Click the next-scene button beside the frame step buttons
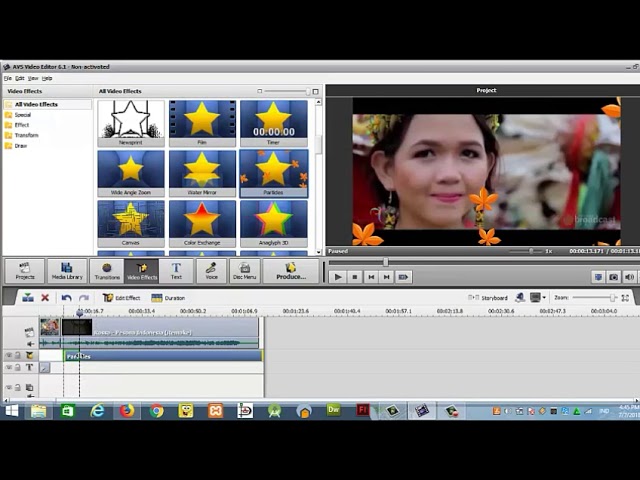Screen dimensions: 640x480 (x=403, y=277)
